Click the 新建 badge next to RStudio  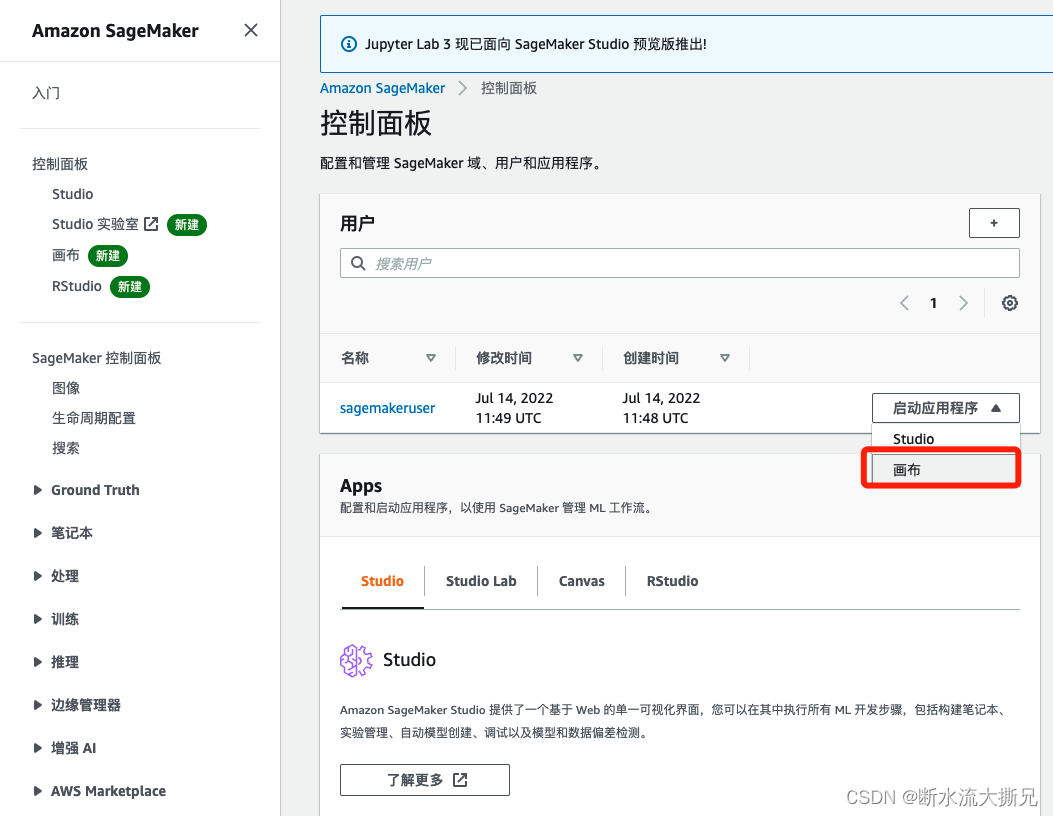point(130,287)
